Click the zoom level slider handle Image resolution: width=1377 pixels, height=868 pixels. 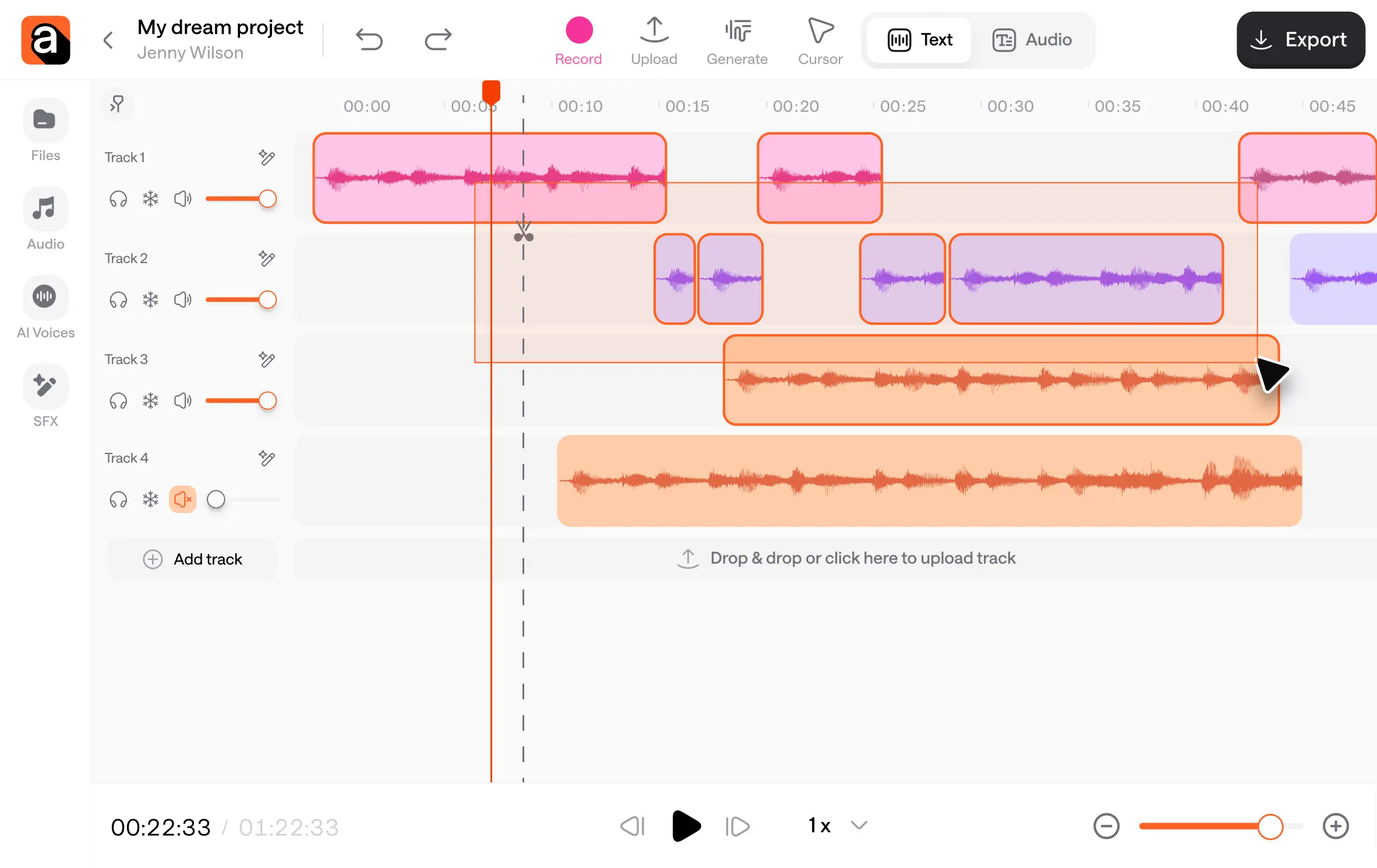click(1270, 826)
